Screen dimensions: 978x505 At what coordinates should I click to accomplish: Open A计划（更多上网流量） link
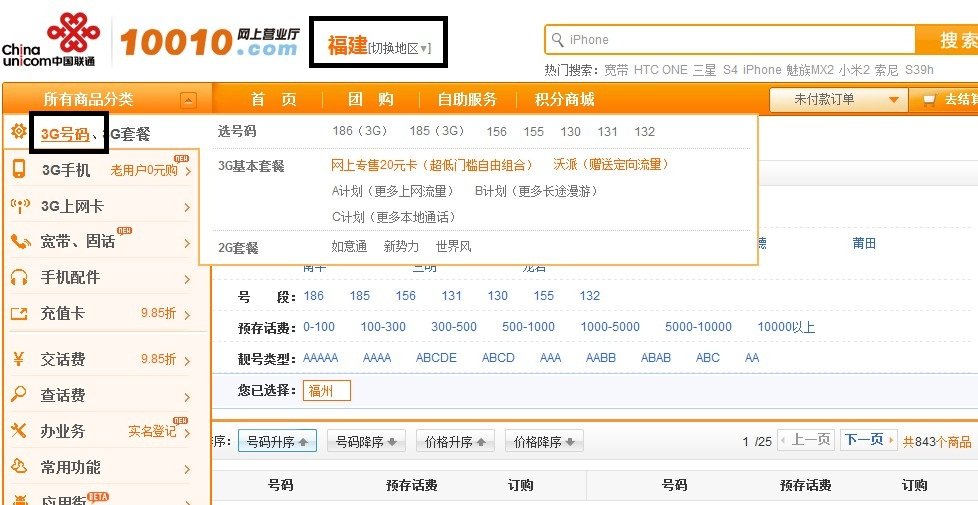[394, 191]
